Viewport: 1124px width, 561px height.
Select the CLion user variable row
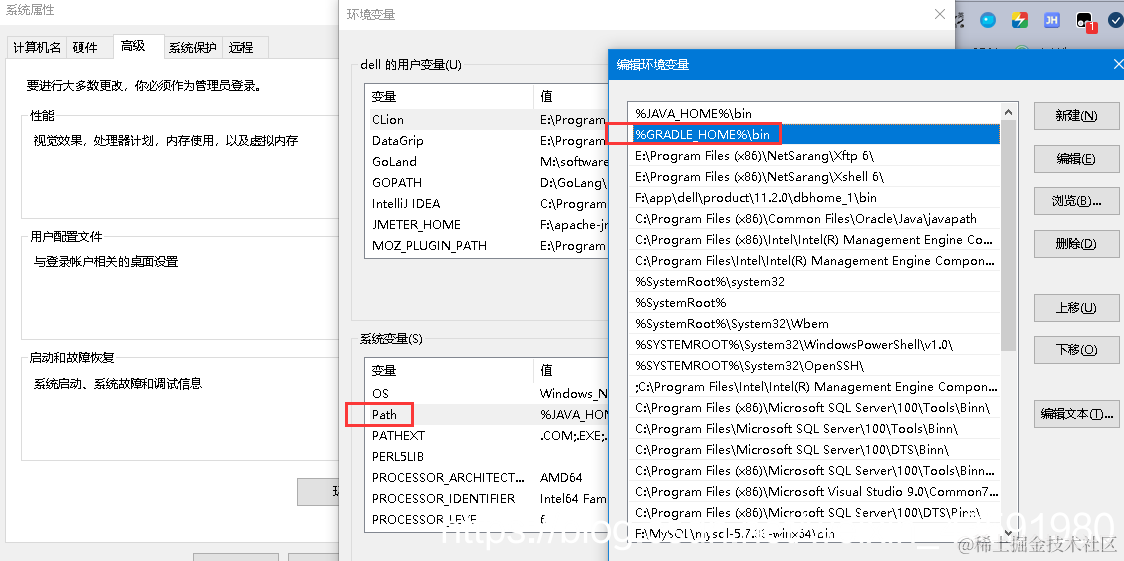tap(487, 120)
